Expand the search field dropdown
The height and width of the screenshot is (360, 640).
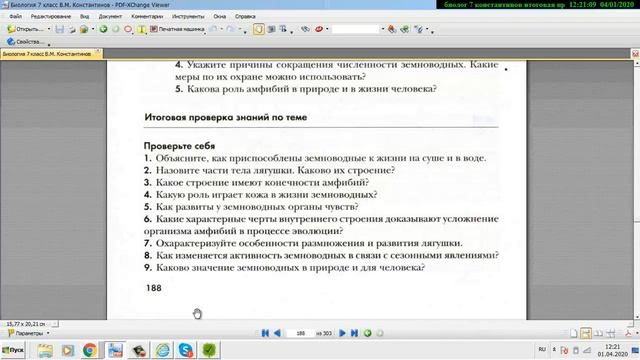pyautogui.click(x=383, y=29)
